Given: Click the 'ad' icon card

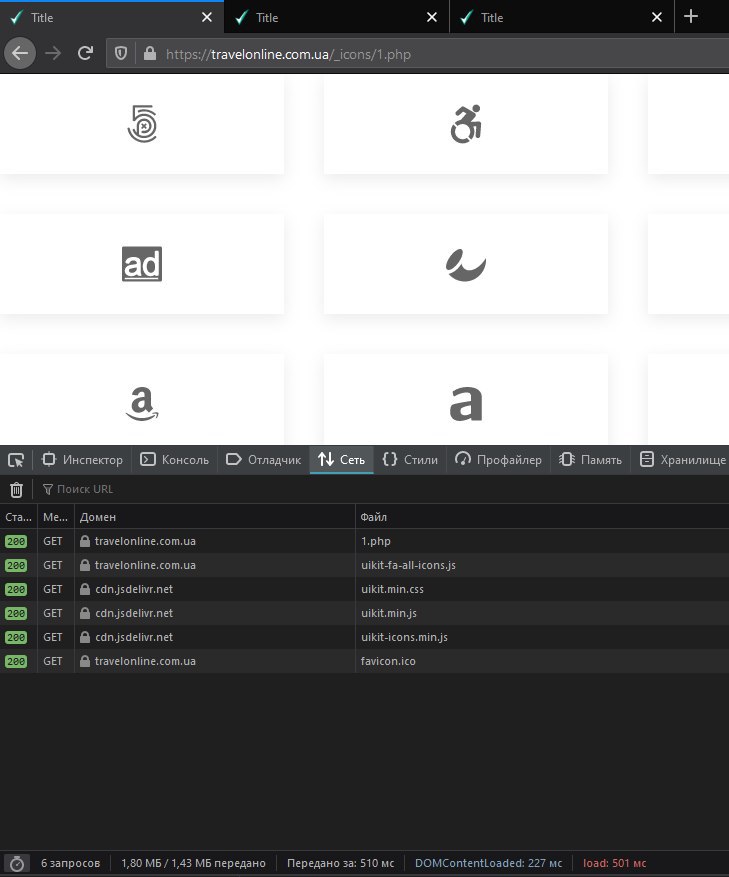Looking at the screenshot, I should (x=142, y=263).
